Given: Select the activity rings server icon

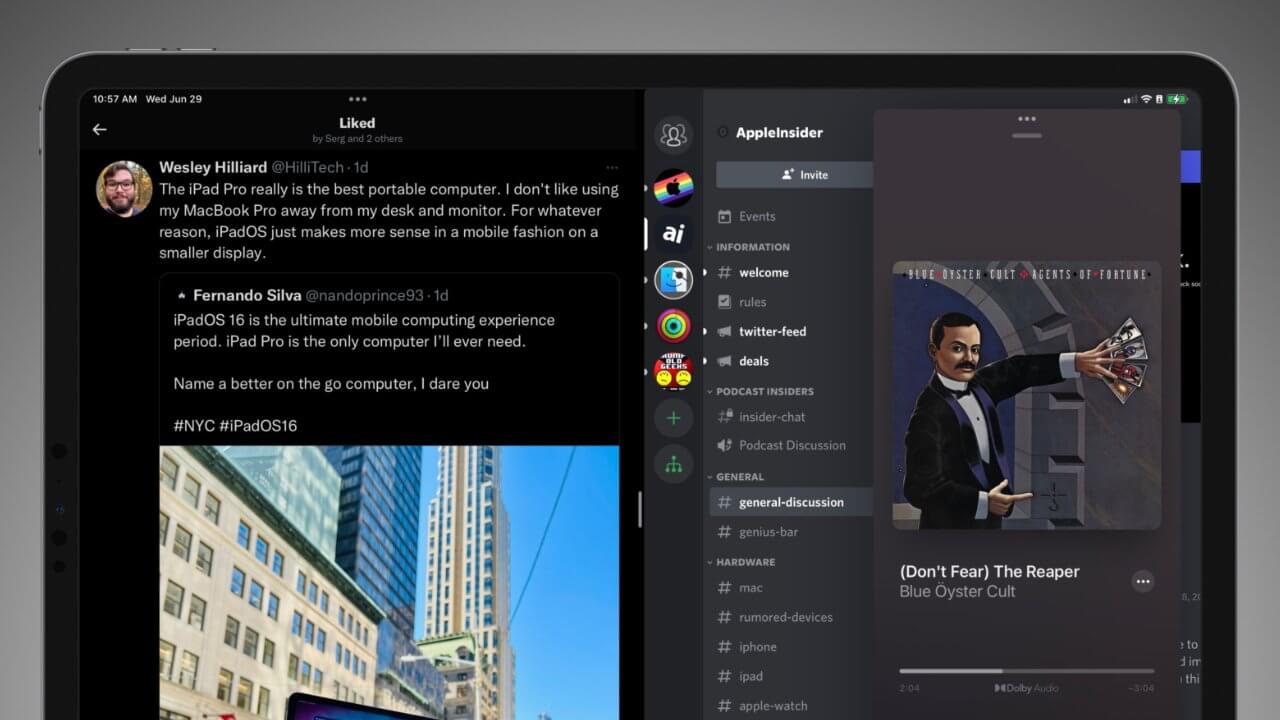Looking at the screenshot, I should click(x=673, y=326).
